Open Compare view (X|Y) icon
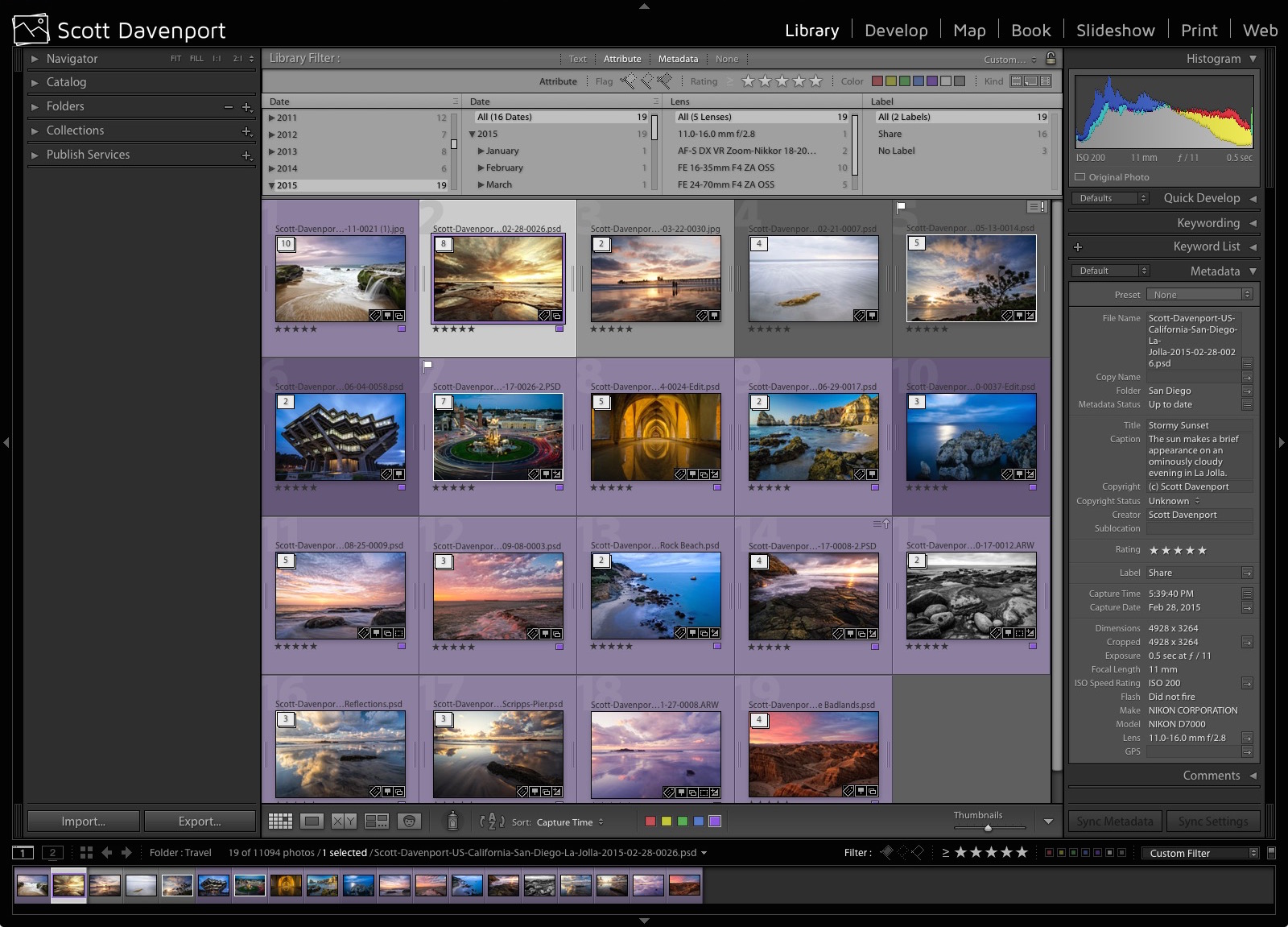Viewport: 1288px width, 927px height. (x=345, y=821)
